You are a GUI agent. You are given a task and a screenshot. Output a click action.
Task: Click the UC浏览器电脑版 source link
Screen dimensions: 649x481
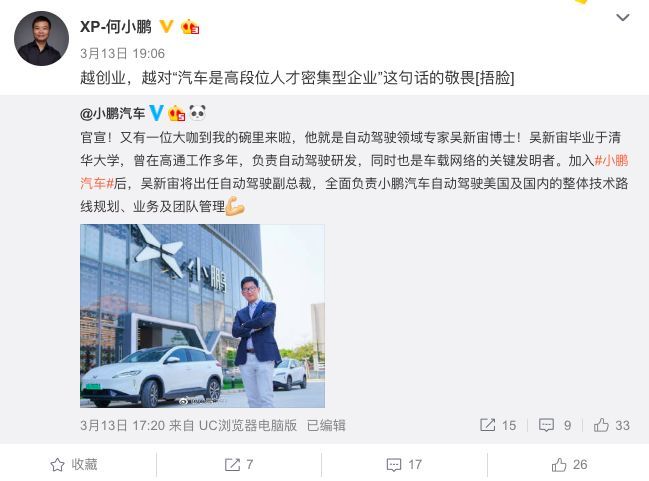[x=248, y=426]
